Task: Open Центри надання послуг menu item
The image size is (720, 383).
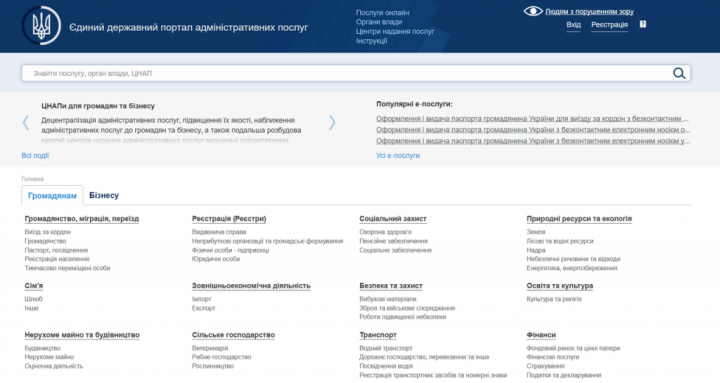Action: point(394,32)
